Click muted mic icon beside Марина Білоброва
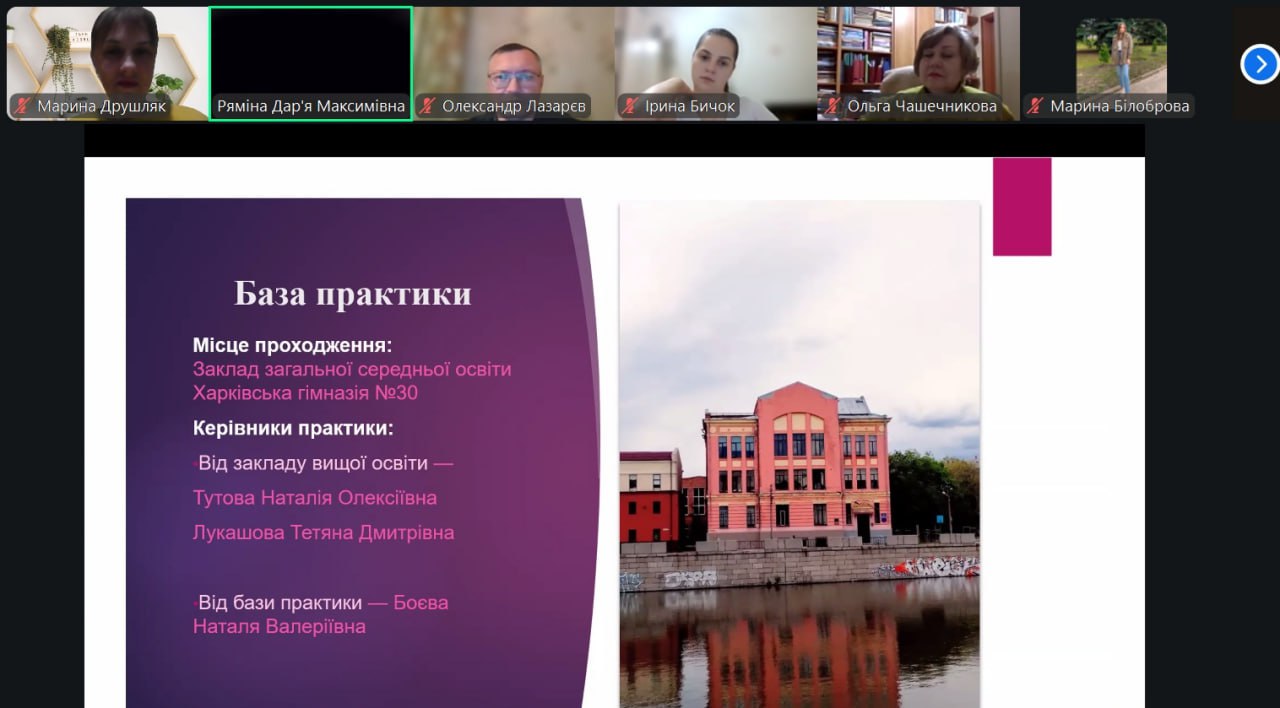This screenshot has height=708, width=1280. (1036, 106)
